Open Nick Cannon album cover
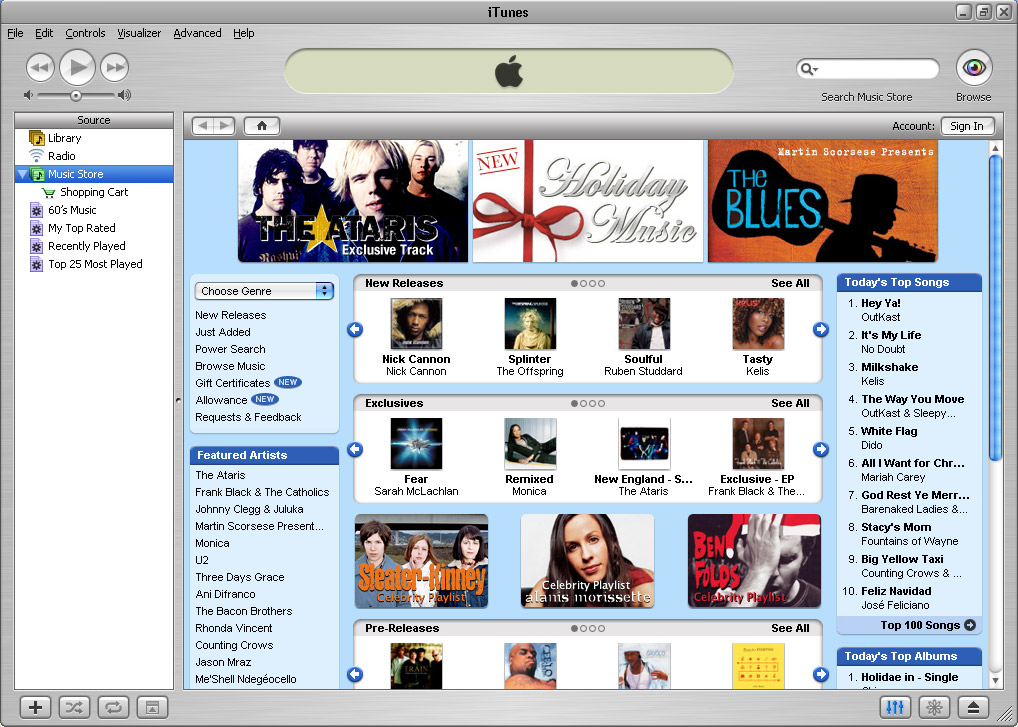Image resolution: width=1018 pixels, height=727 pixels. [416, 324]
